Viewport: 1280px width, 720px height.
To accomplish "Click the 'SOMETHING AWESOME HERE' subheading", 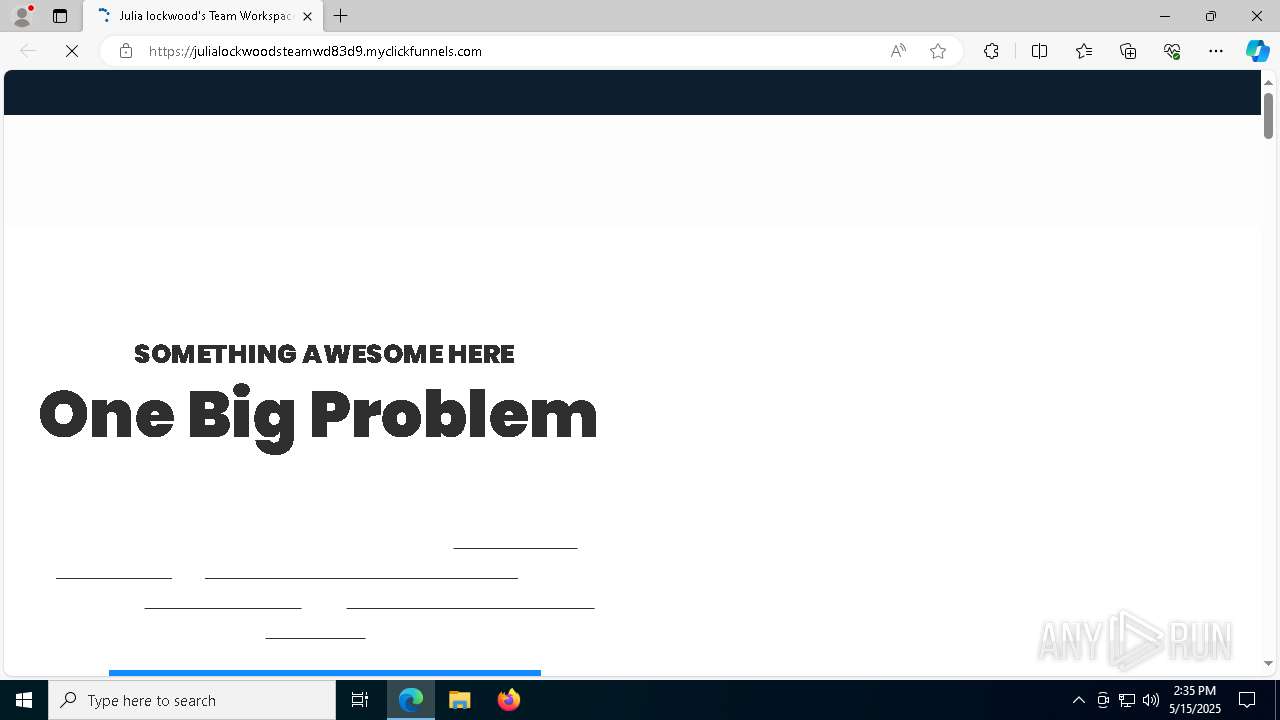I will 324,354.
